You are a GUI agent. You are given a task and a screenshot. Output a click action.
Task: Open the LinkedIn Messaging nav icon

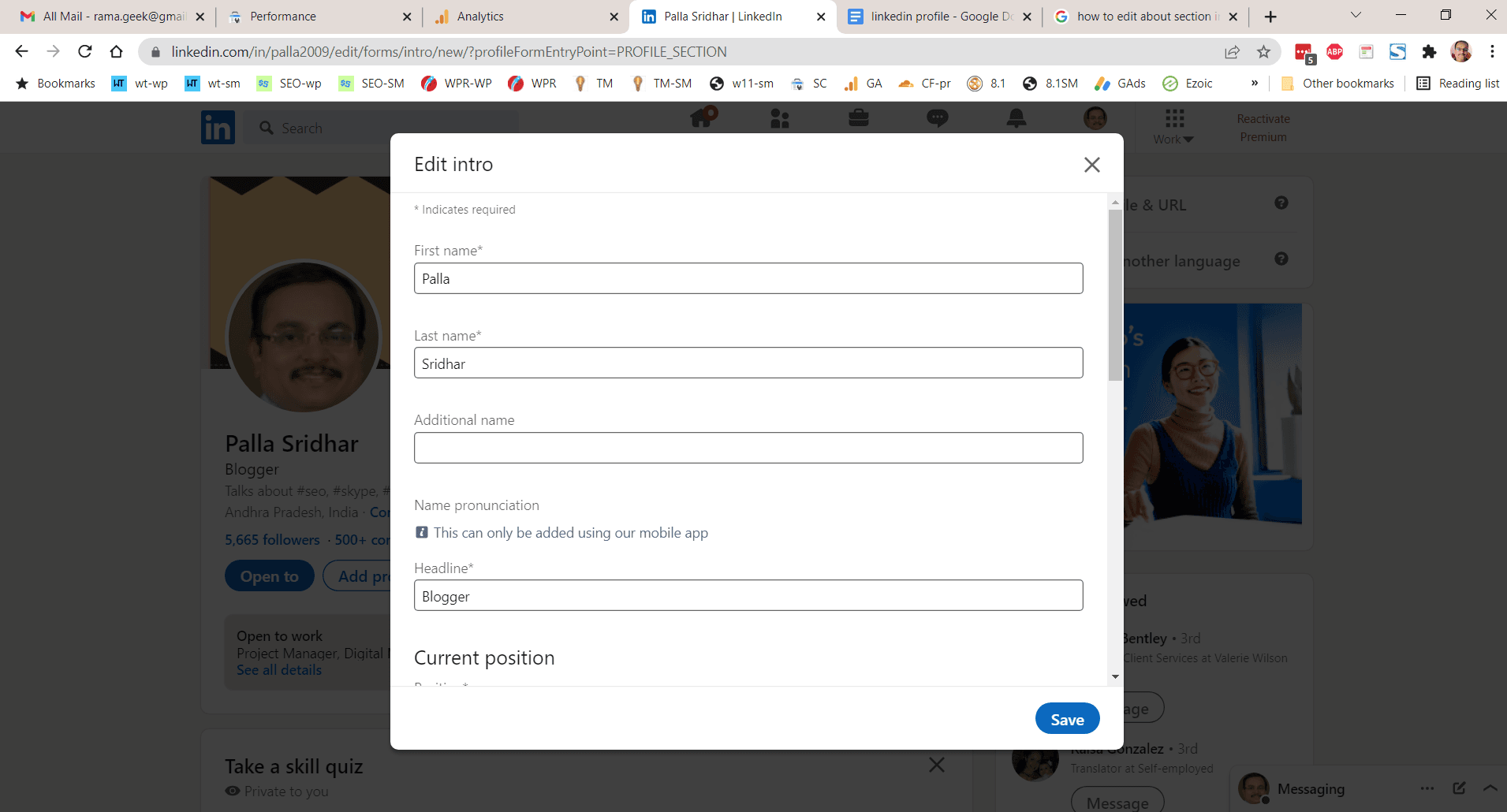pos(938,118)
